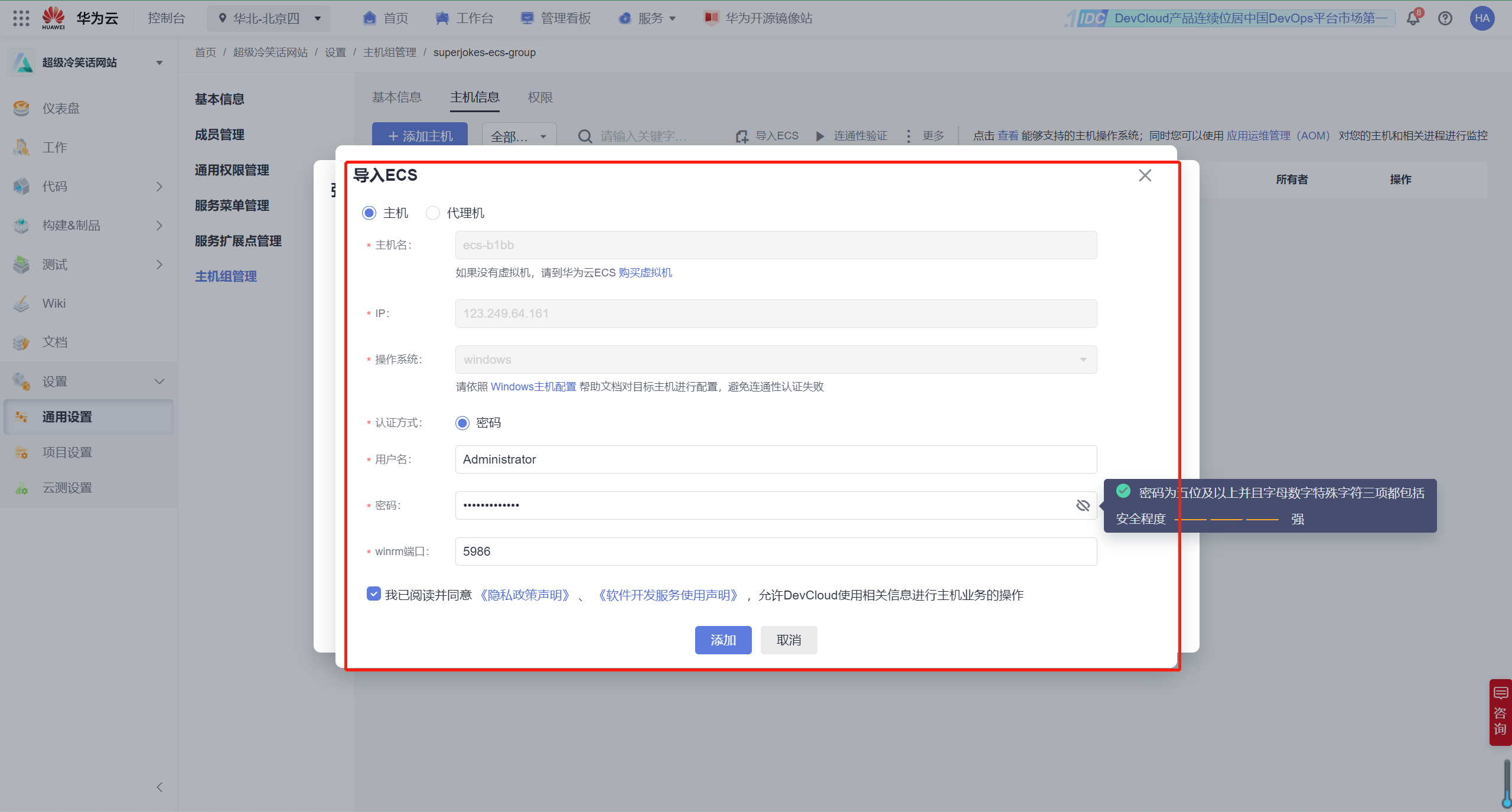Click the 构建&制品 sidebar icon

[21, 225]
